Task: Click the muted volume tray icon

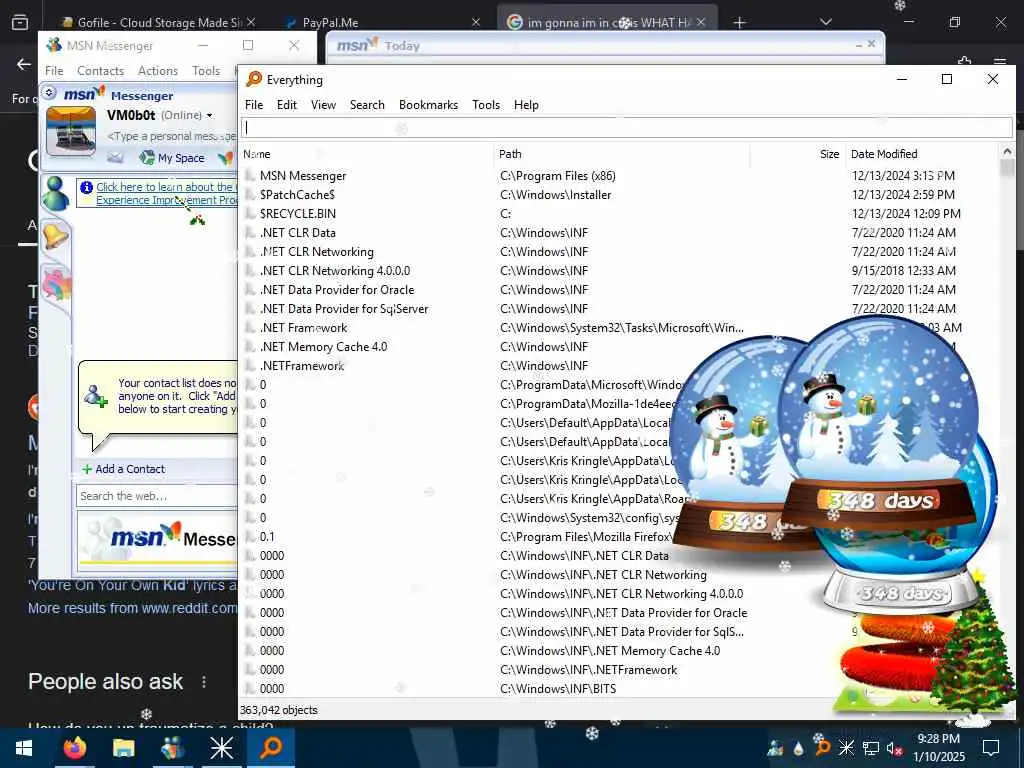Action: tap(895, 748)
